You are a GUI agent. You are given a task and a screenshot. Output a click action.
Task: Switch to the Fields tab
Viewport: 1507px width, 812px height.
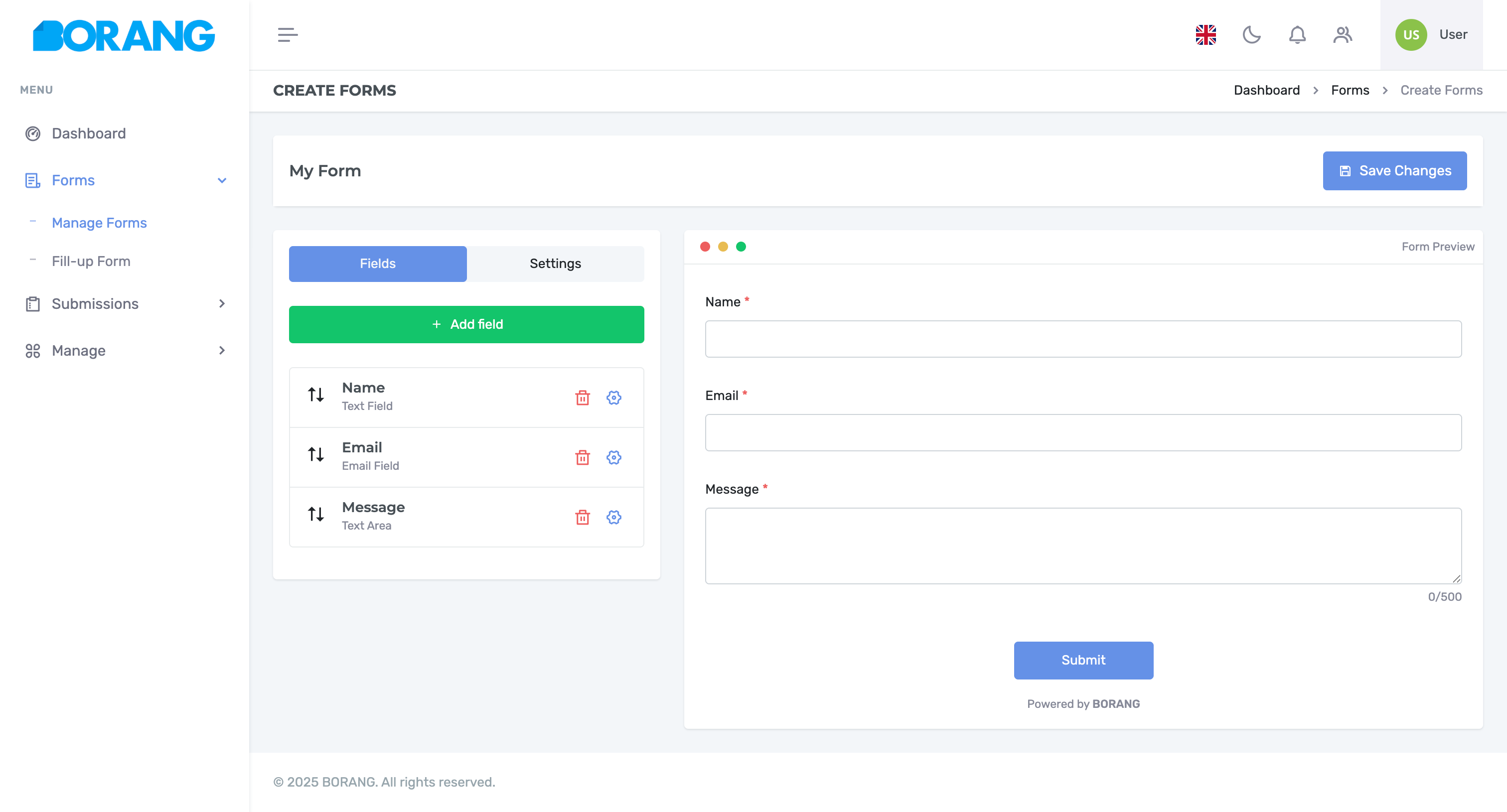coord(378,264)
